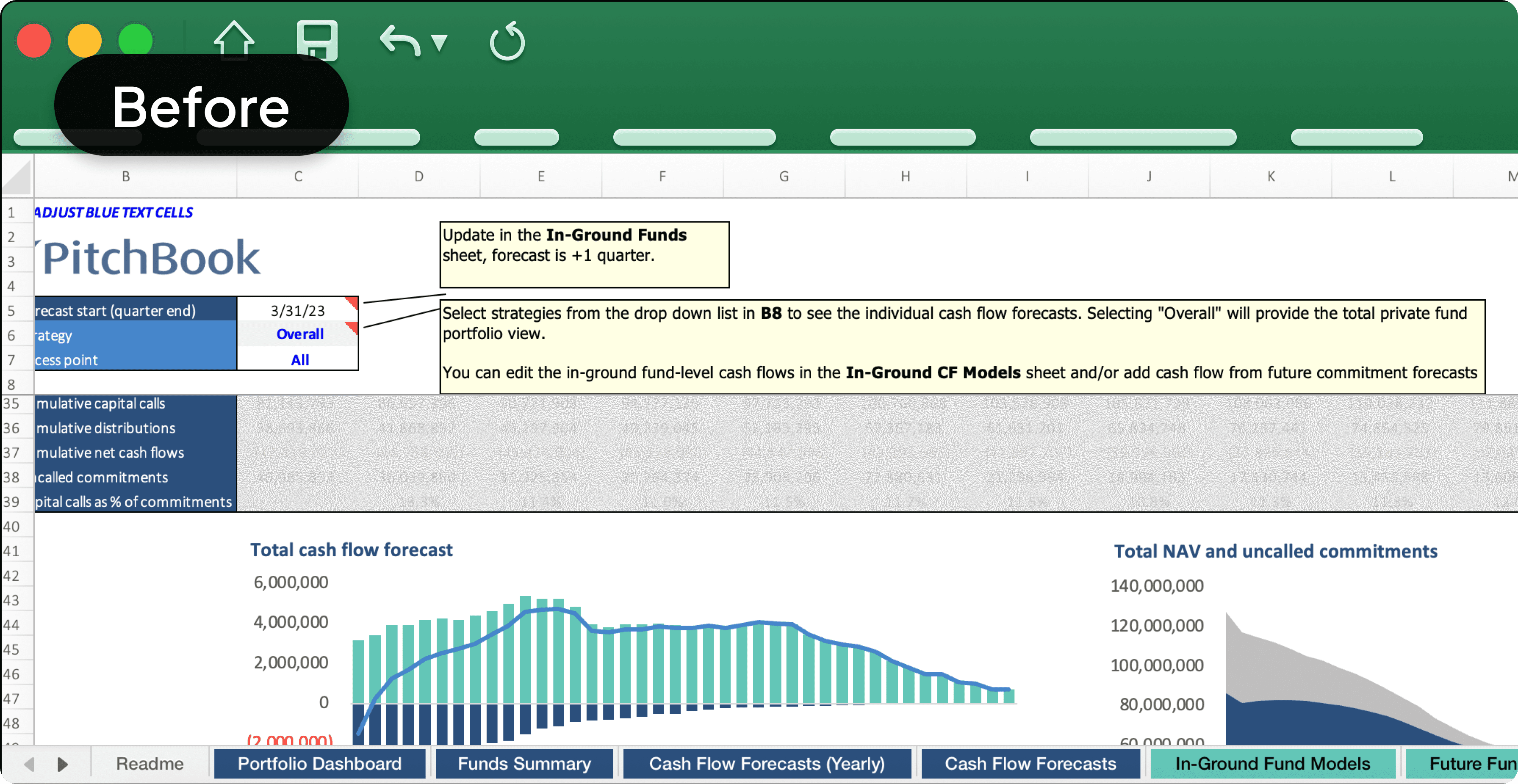Viewport: 1518px width, 784px height.
Task: Switch to the In-Ground Fund Models tab
Action: click(1272, 763)
